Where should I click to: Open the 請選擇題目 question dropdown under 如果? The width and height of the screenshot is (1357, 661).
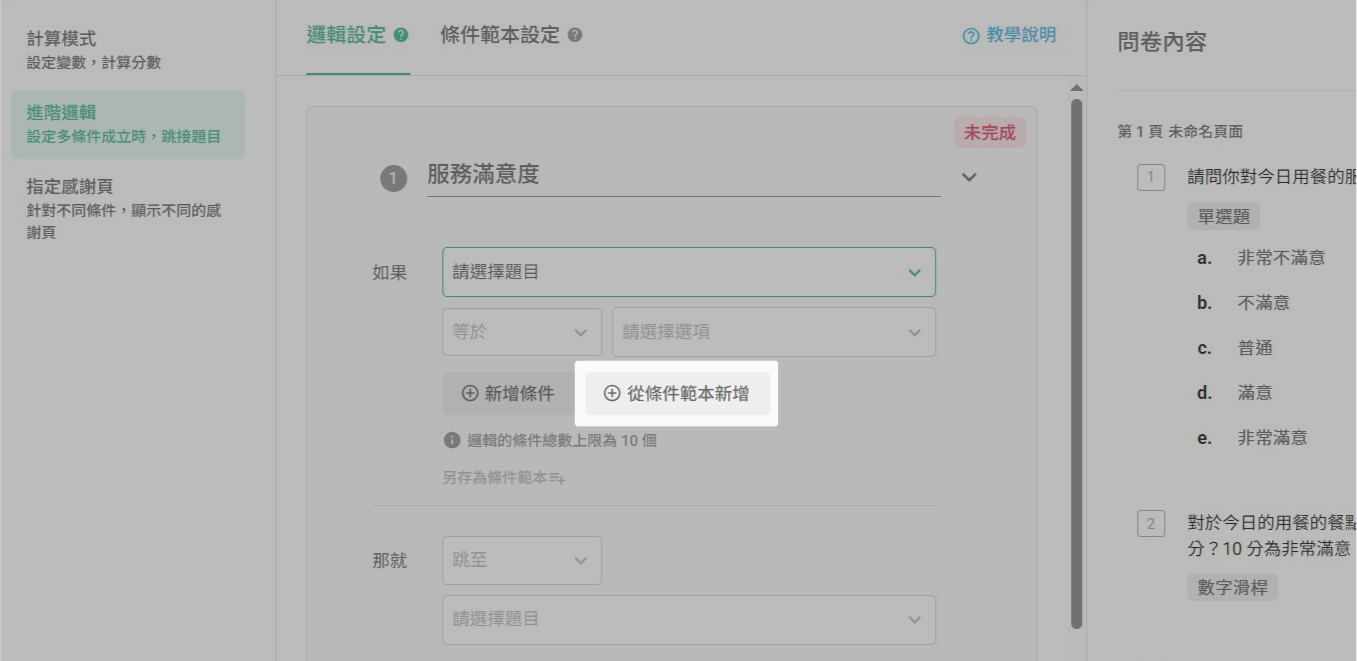688,272
